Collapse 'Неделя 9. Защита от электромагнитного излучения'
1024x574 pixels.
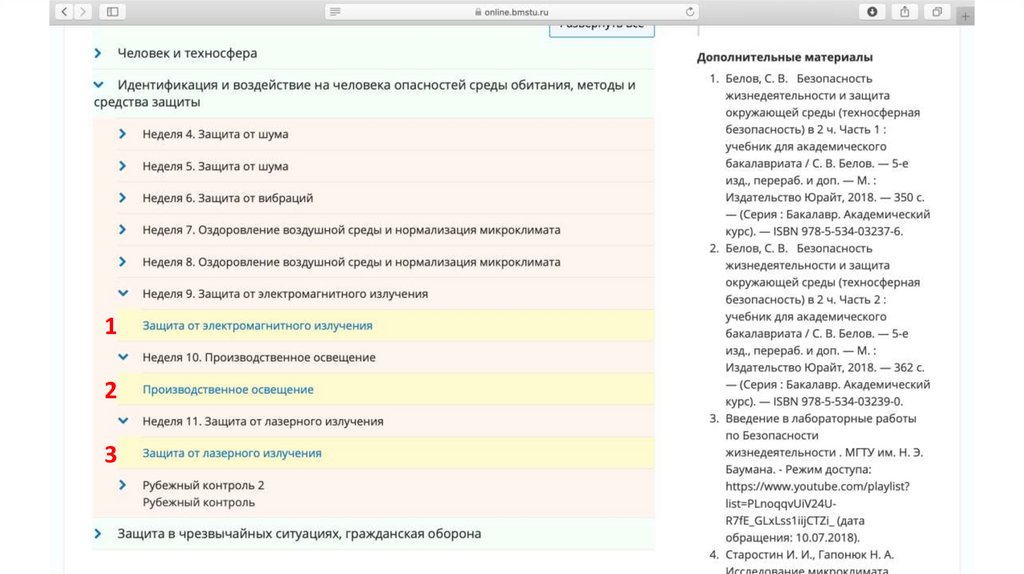(x=122, y=294)
